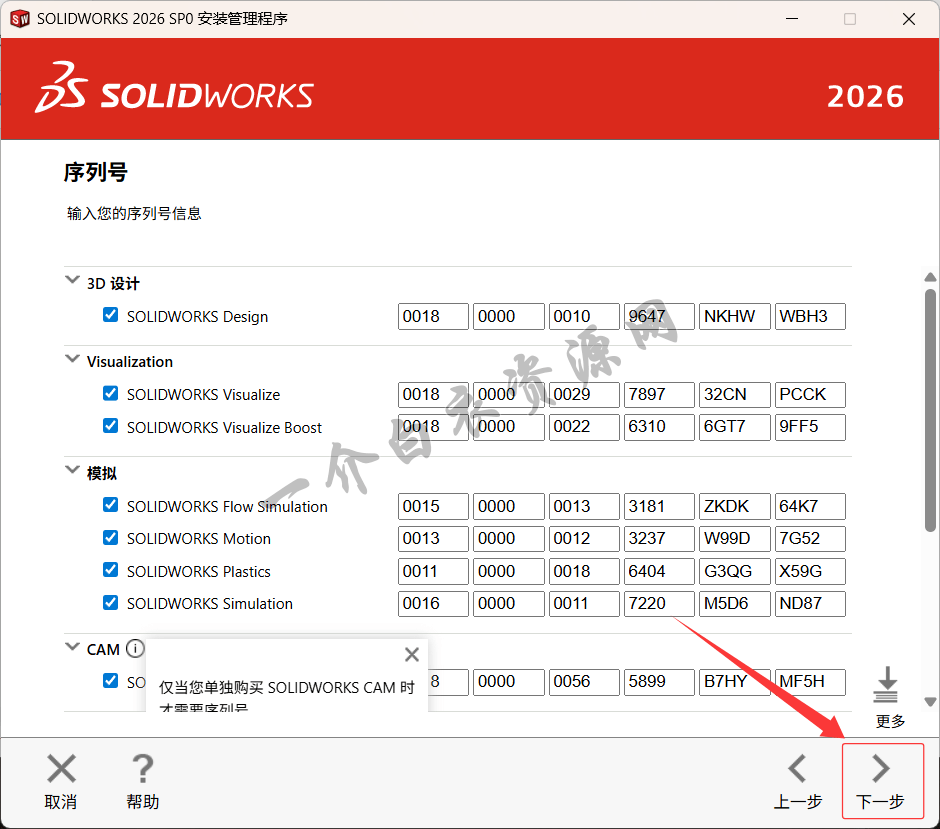Toggle SOLIDWORKS Visualize Boost checkbox
This screenshot has width=940, height=829.
110,426
